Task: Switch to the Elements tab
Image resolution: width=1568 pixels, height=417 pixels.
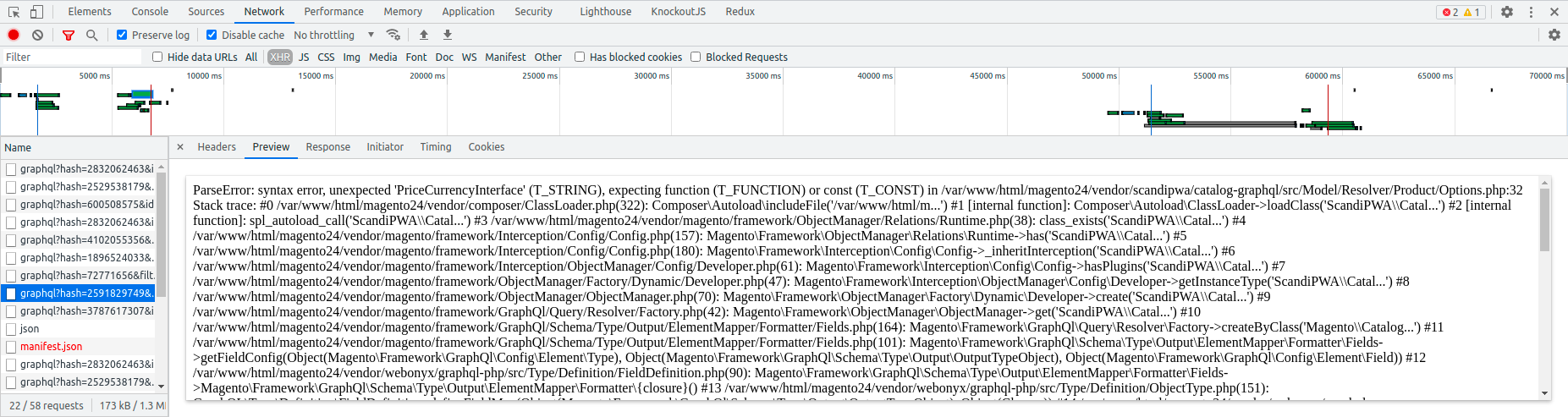Action: pos(90,12)
